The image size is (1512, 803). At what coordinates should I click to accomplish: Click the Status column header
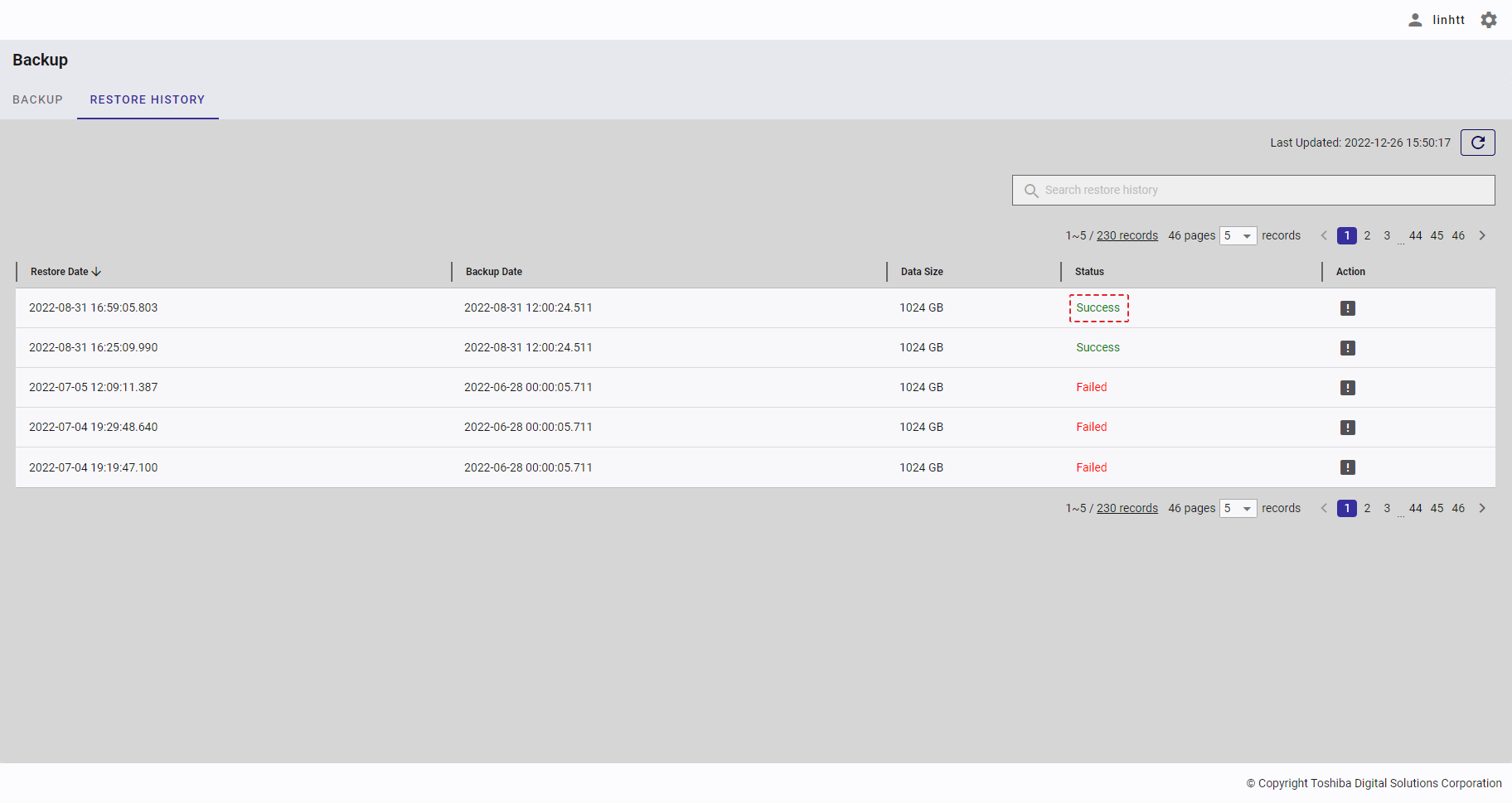coord(1089,272)
